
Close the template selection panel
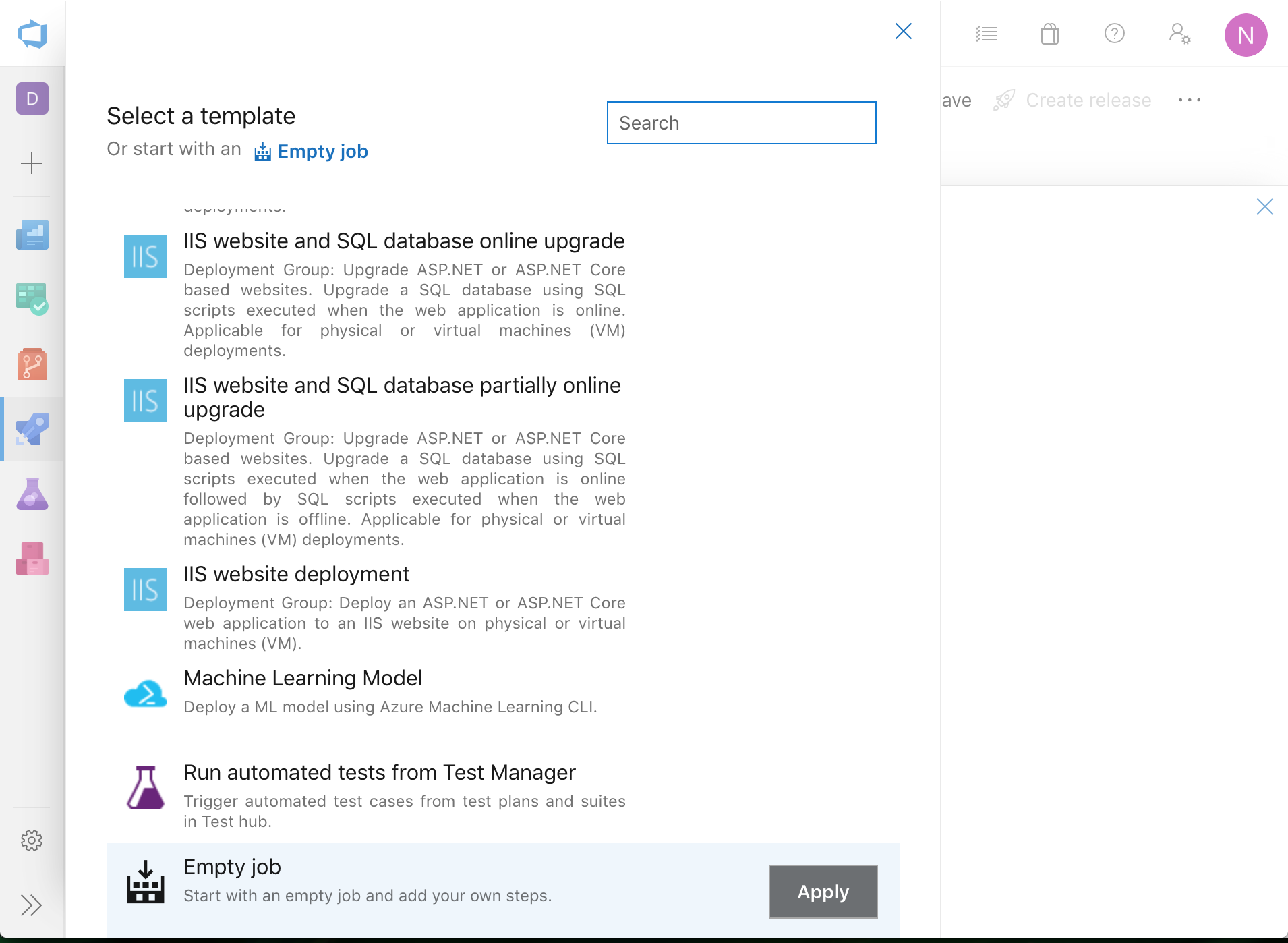coord(904,31)
